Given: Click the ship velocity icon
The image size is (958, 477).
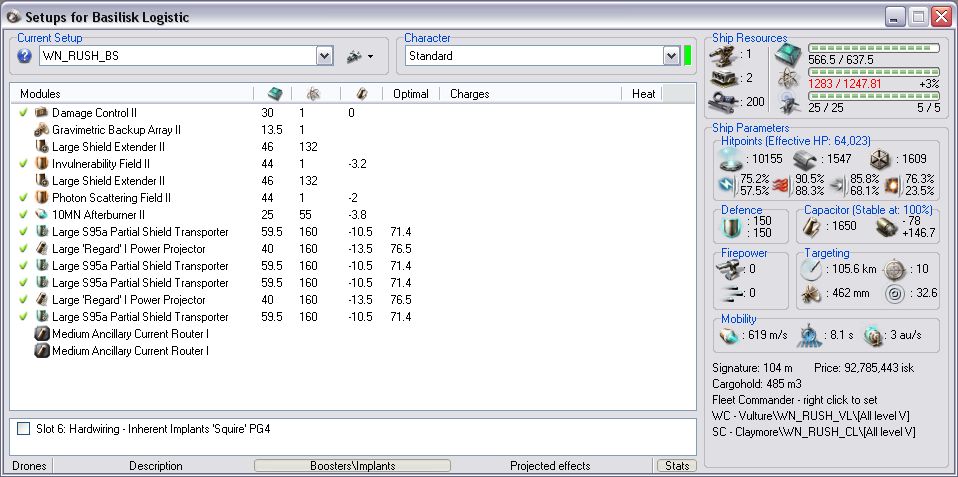Looking at the screenshot, I should pos(730,335).
